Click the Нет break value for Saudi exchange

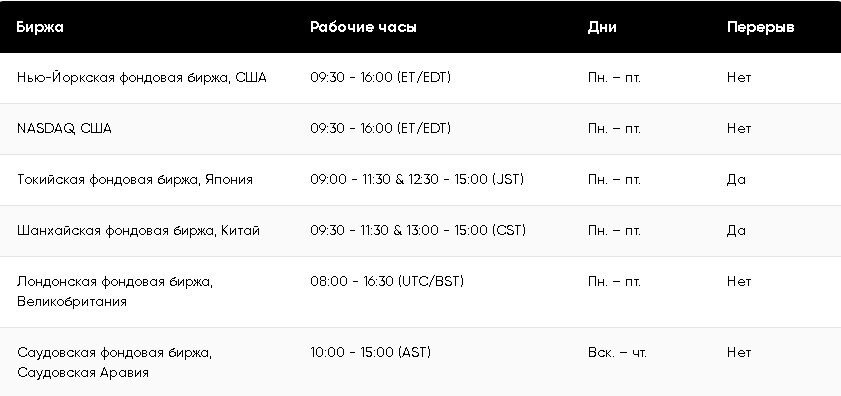(x=739, y=353)
